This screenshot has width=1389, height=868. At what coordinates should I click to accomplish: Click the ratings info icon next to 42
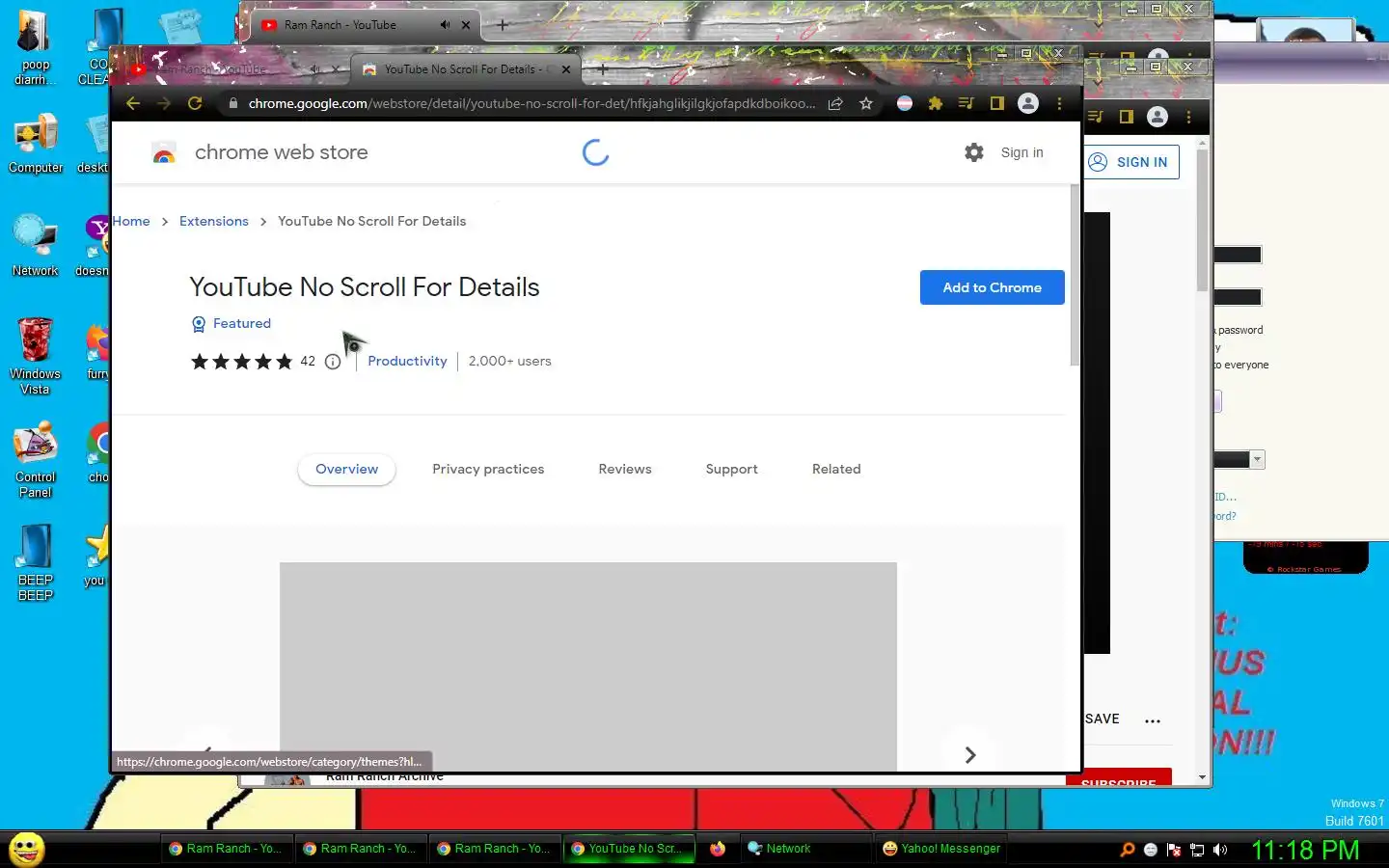click(x=333, y=362)
